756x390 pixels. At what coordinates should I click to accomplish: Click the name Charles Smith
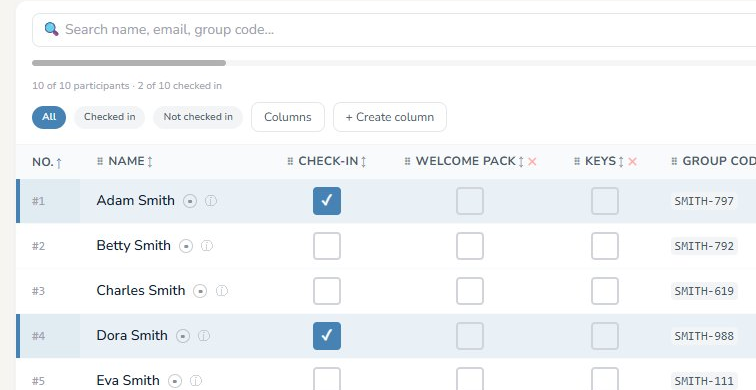(x=141, y=291)
